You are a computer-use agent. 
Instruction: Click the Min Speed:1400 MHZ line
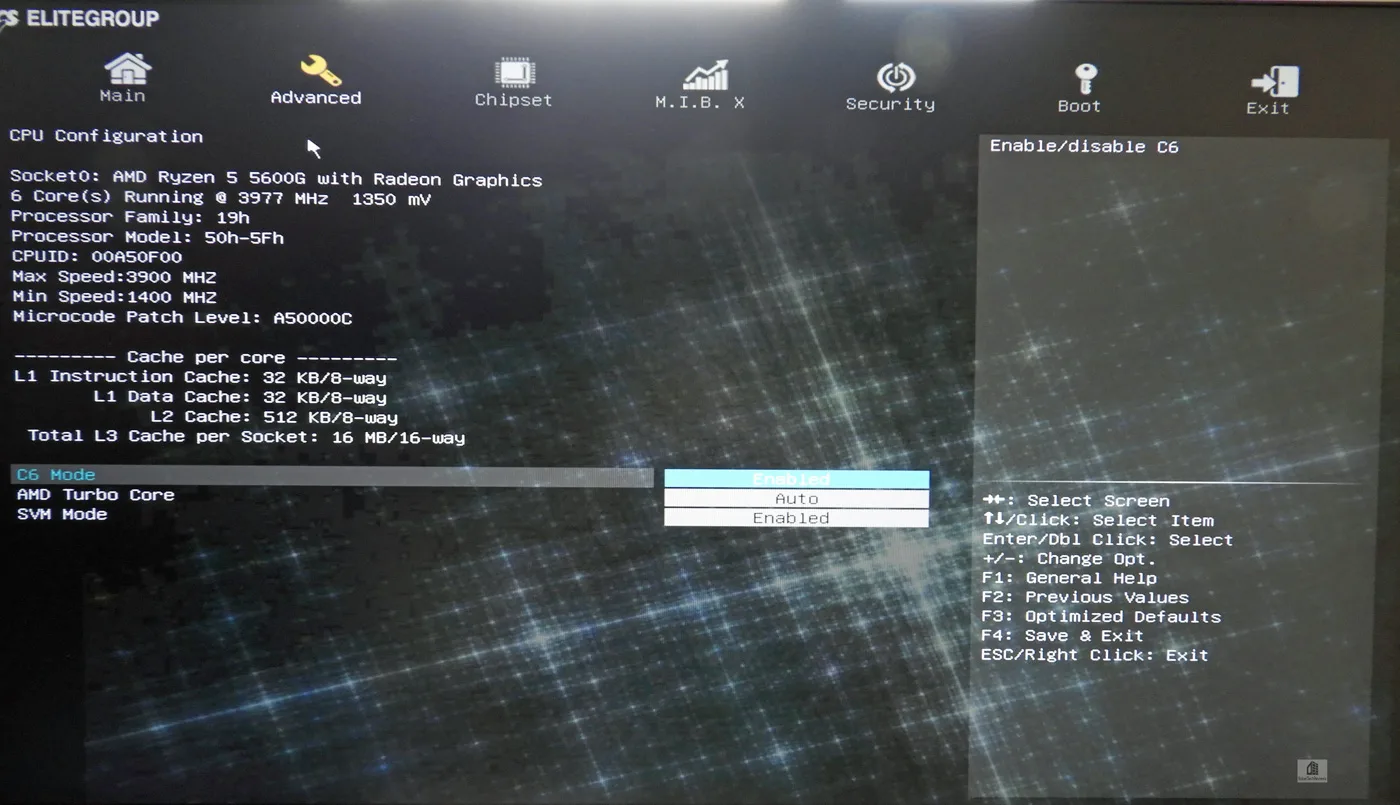pyautogui.click(x=114, y=297)
